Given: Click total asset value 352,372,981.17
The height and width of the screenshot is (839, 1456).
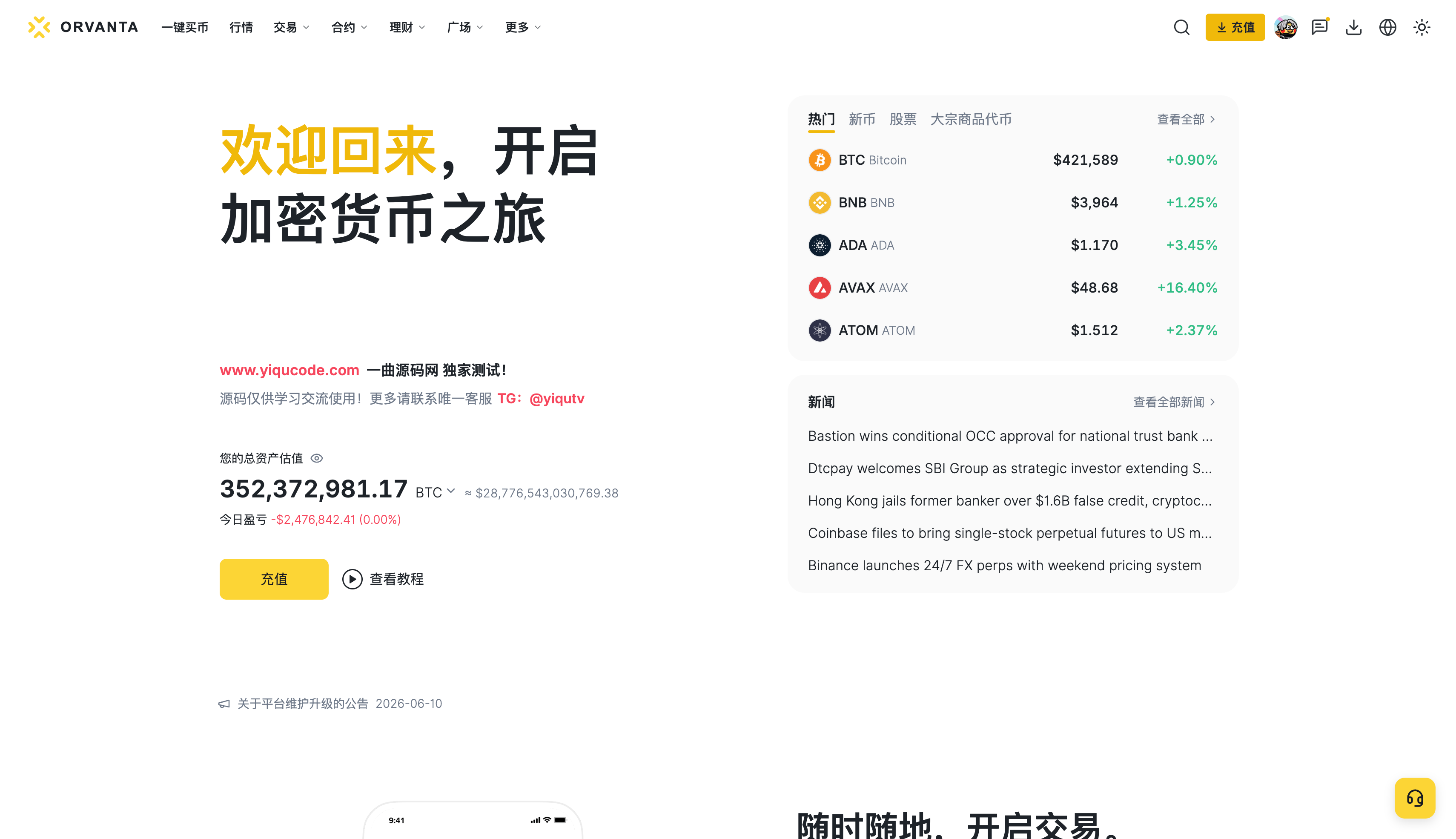Looking at the screenshot, I should tap(314, 488).
